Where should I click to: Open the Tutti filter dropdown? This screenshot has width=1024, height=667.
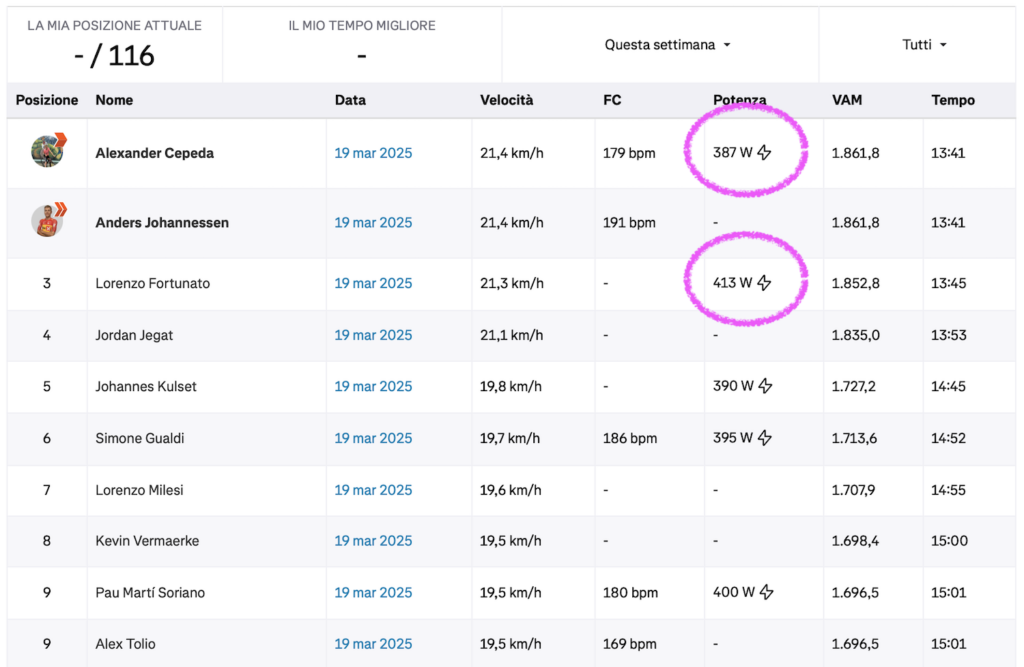(x=924, y=45)
